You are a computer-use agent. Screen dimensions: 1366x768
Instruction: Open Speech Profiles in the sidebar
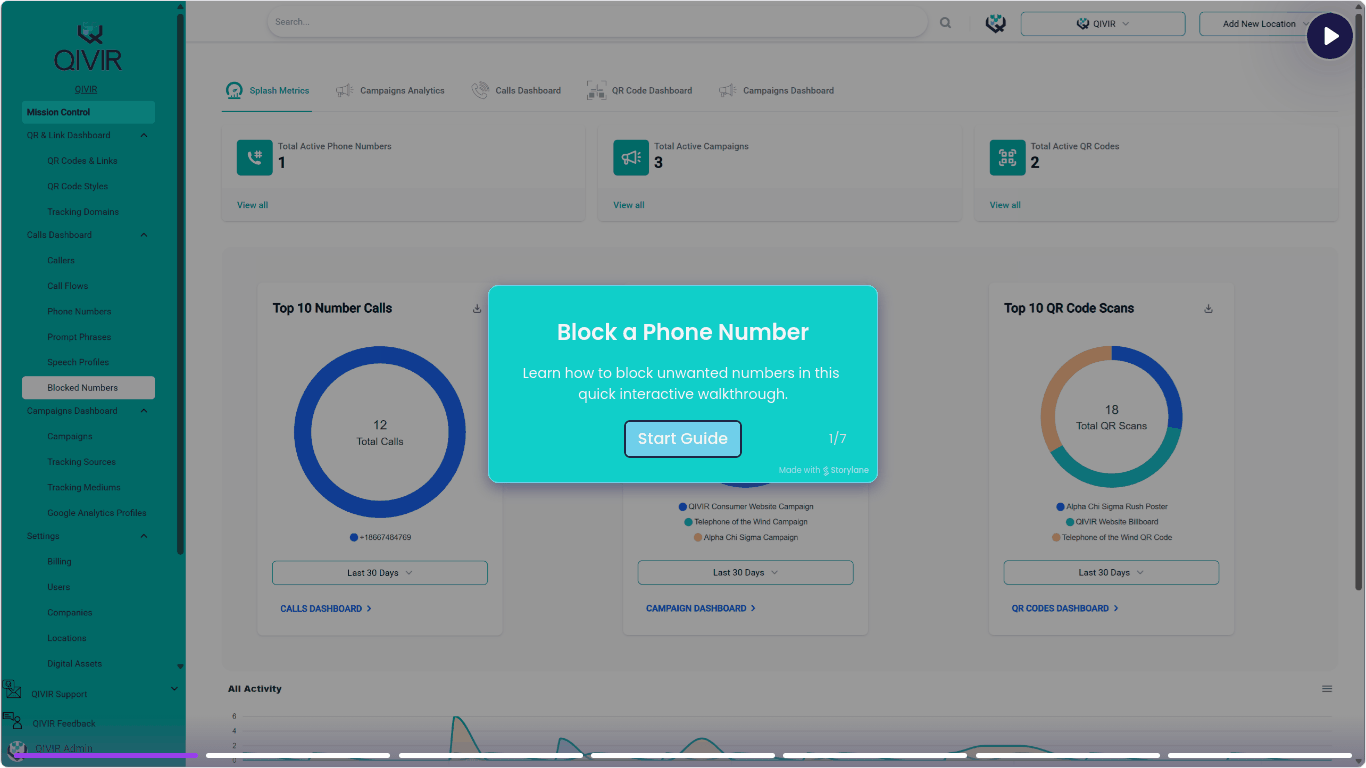tap(78, 362)
